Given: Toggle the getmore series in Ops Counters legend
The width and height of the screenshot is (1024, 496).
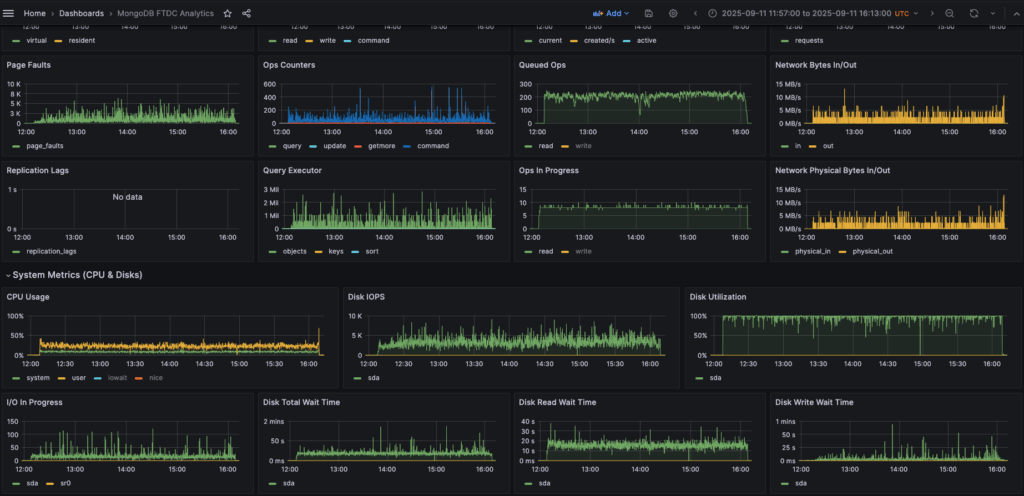Looking at the screenshot, I should [380, 146].
